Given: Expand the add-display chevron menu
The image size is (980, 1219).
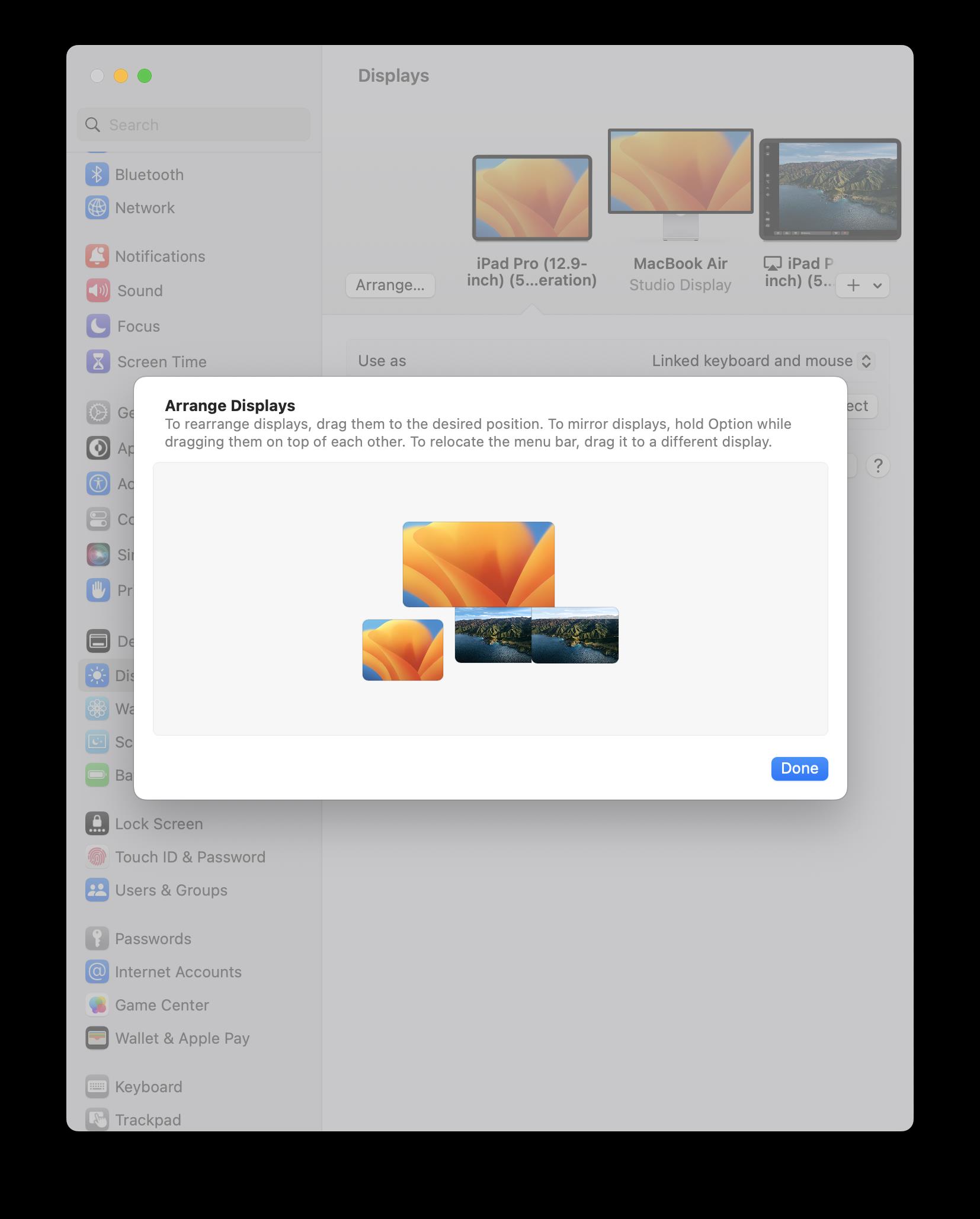Looking at the screenshot, I should pos(876,285).
